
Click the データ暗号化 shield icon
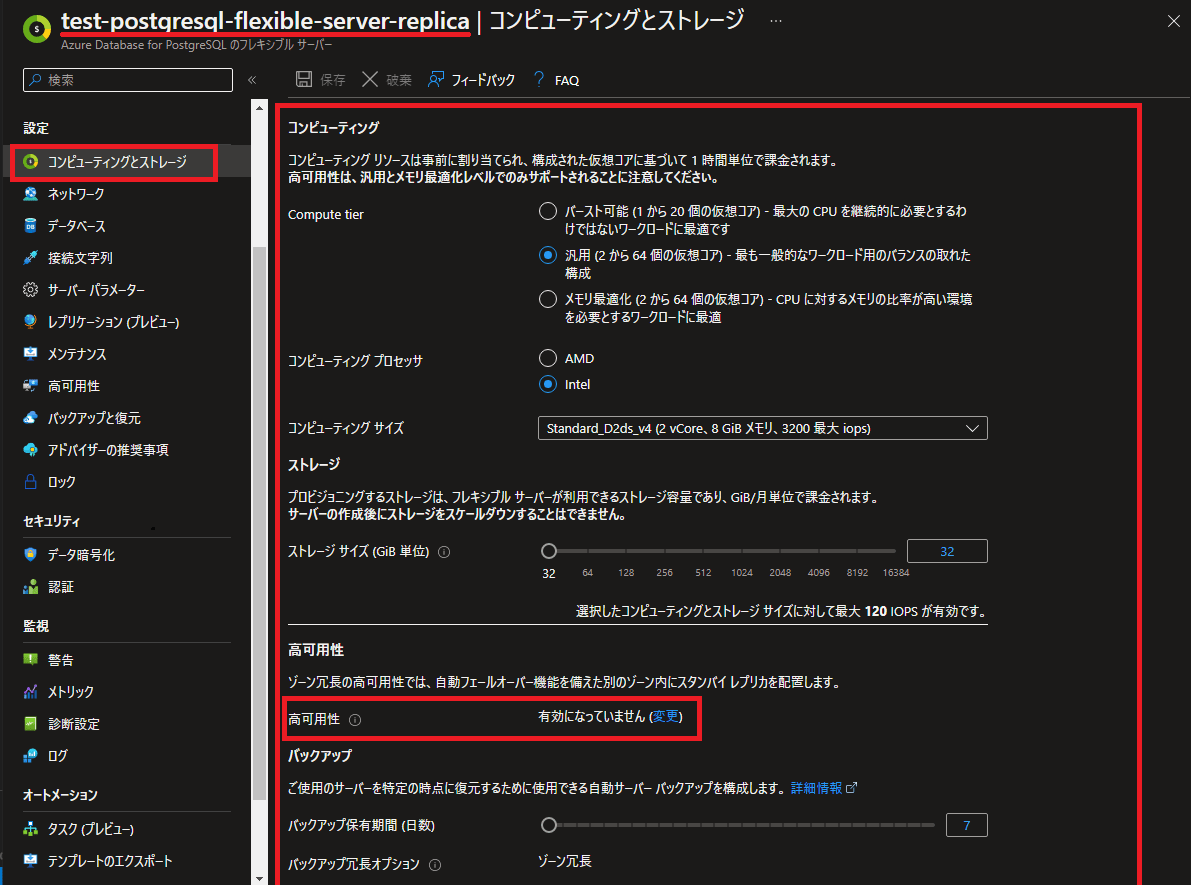coord(30,555)
